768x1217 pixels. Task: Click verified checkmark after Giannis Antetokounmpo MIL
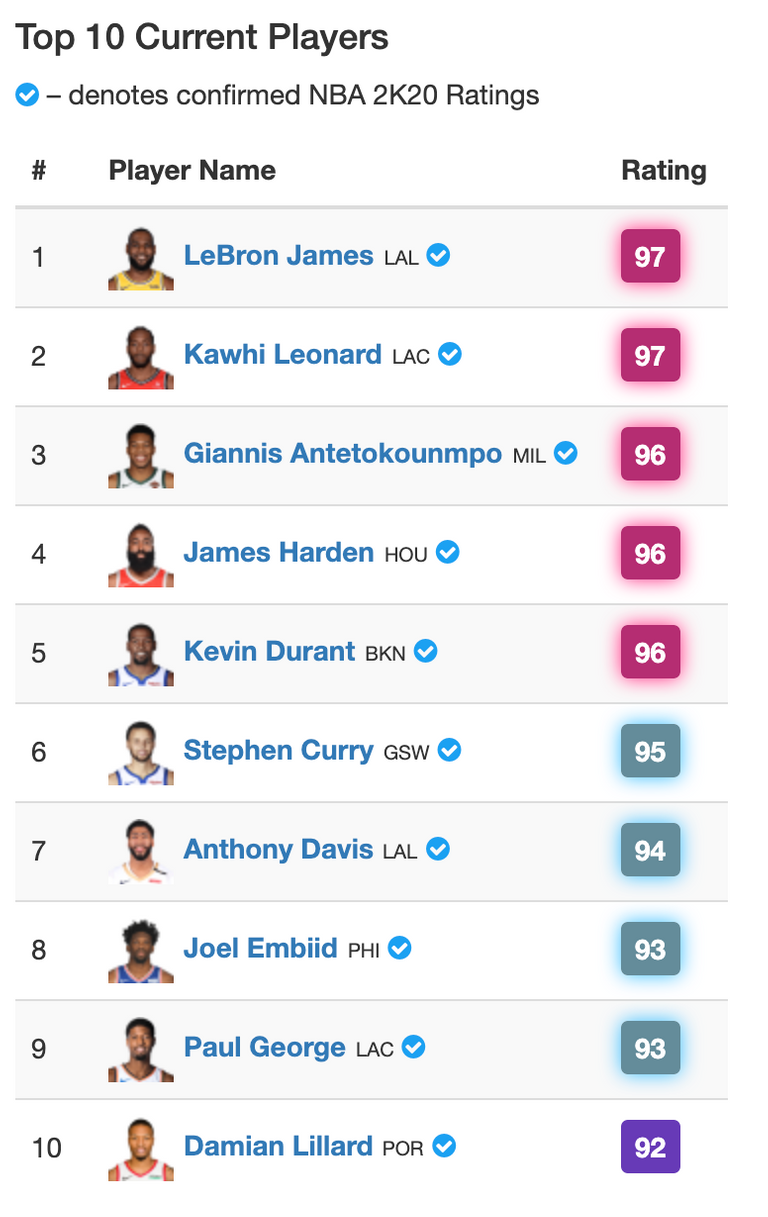(x=566, y=454)
